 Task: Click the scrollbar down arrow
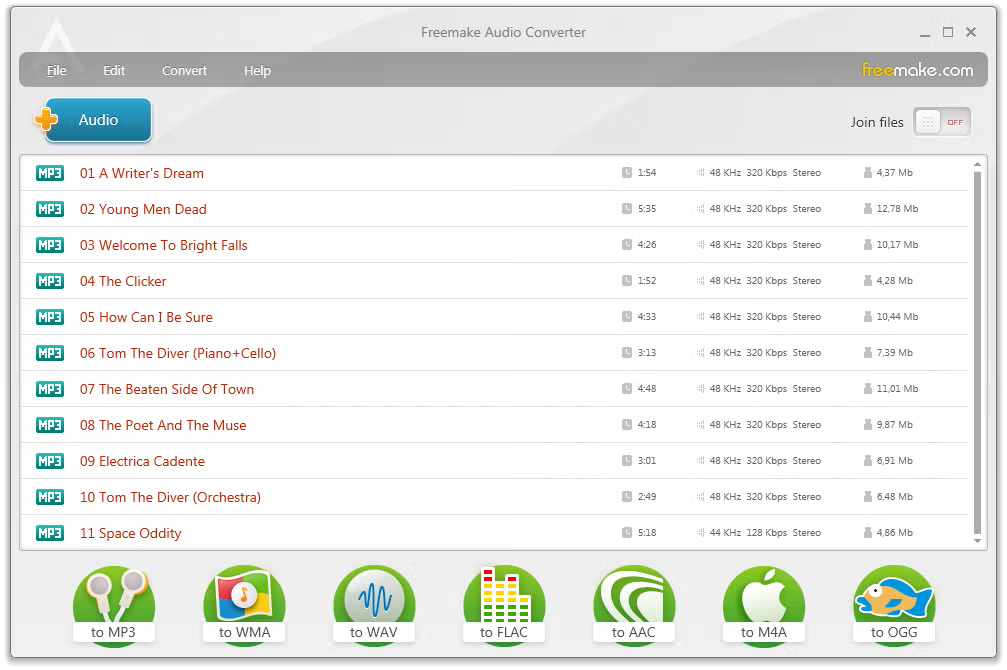978,541
